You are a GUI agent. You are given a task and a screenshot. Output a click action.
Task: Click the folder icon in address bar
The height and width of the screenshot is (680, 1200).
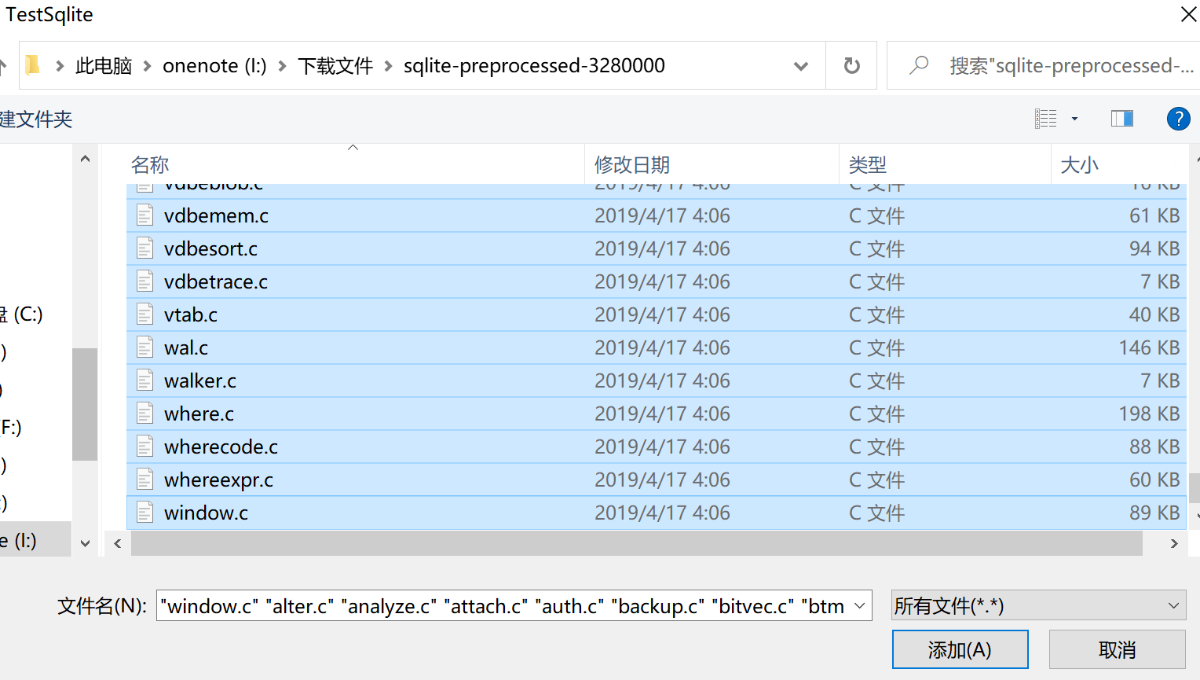32,66
